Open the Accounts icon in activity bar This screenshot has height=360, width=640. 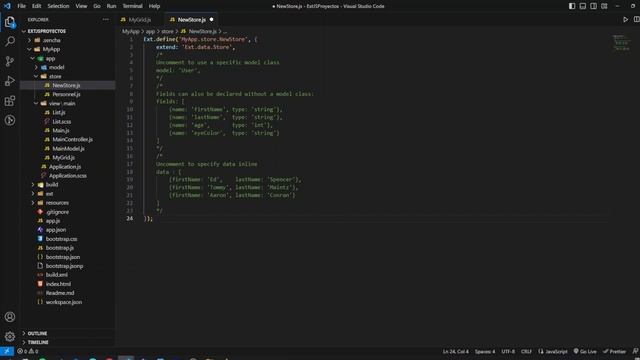(10, 317)
